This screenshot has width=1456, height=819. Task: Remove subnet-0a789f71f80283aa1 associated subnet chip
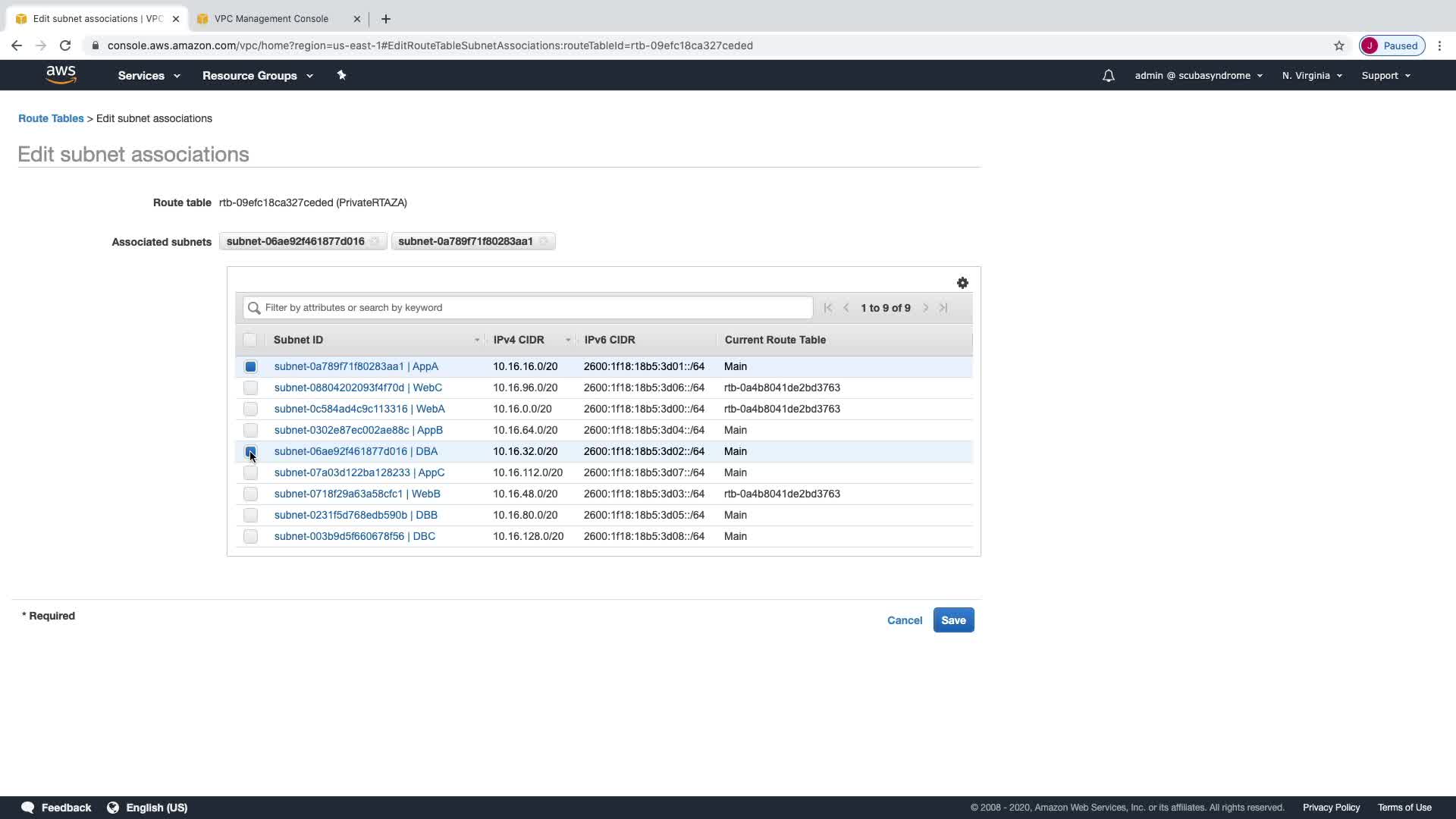pyautogui.click(x=544, y=242)
